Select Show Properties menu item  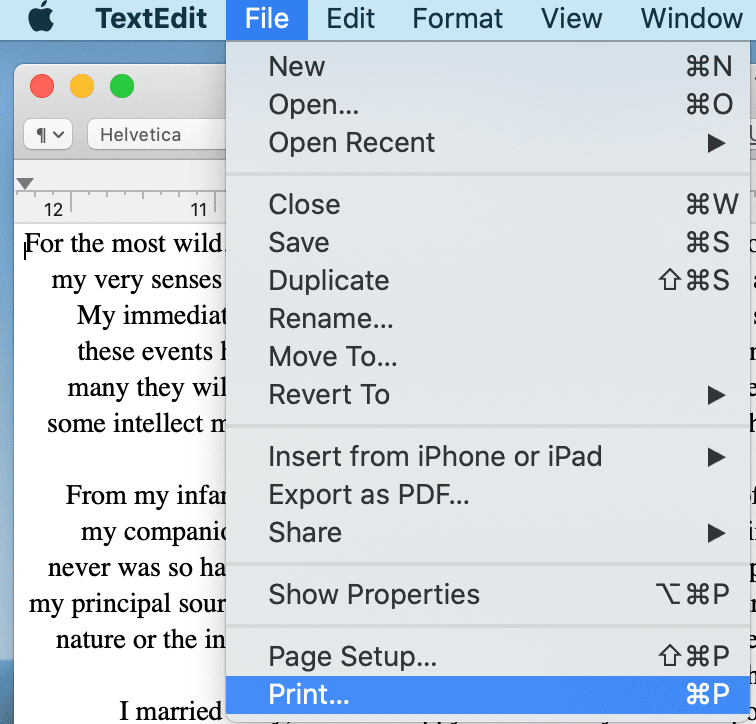tap(487, 594)
